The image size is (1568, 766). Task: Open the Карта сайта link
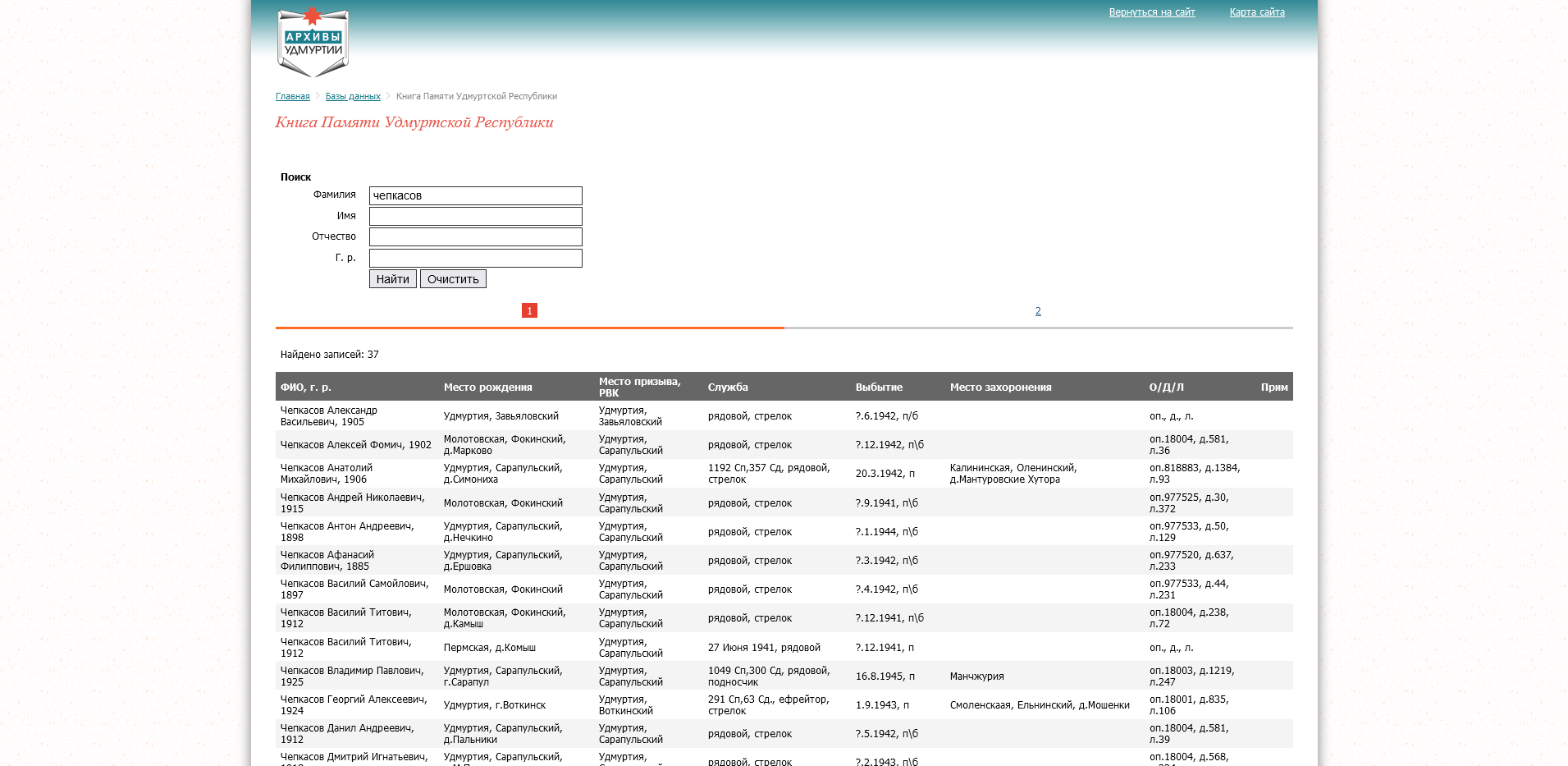1256,12
